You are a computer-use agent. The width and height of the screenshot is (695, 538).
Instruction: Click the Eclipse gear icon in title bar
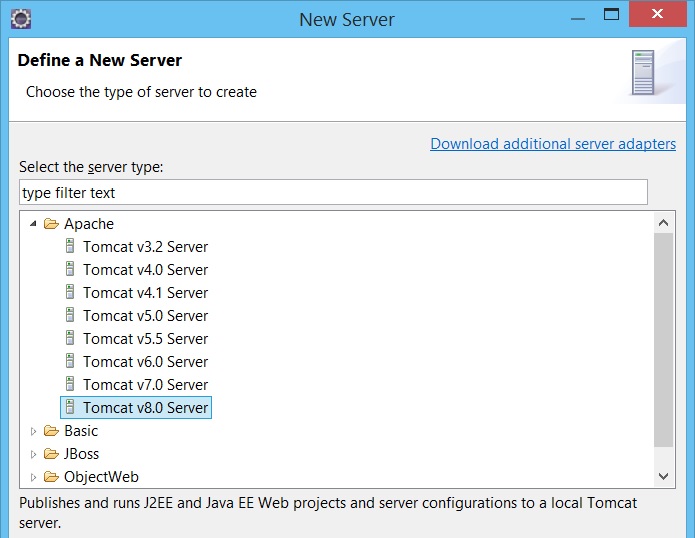(20, 19)
